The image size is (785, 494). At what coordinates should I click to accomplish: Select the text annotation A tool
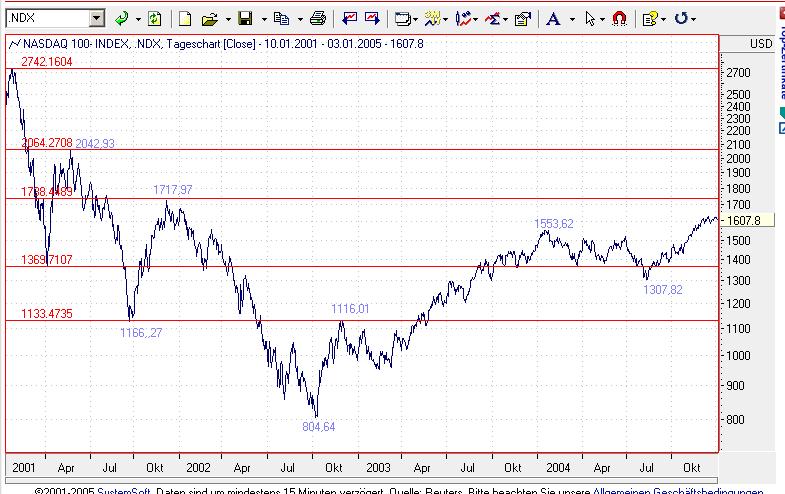point(553,19)
